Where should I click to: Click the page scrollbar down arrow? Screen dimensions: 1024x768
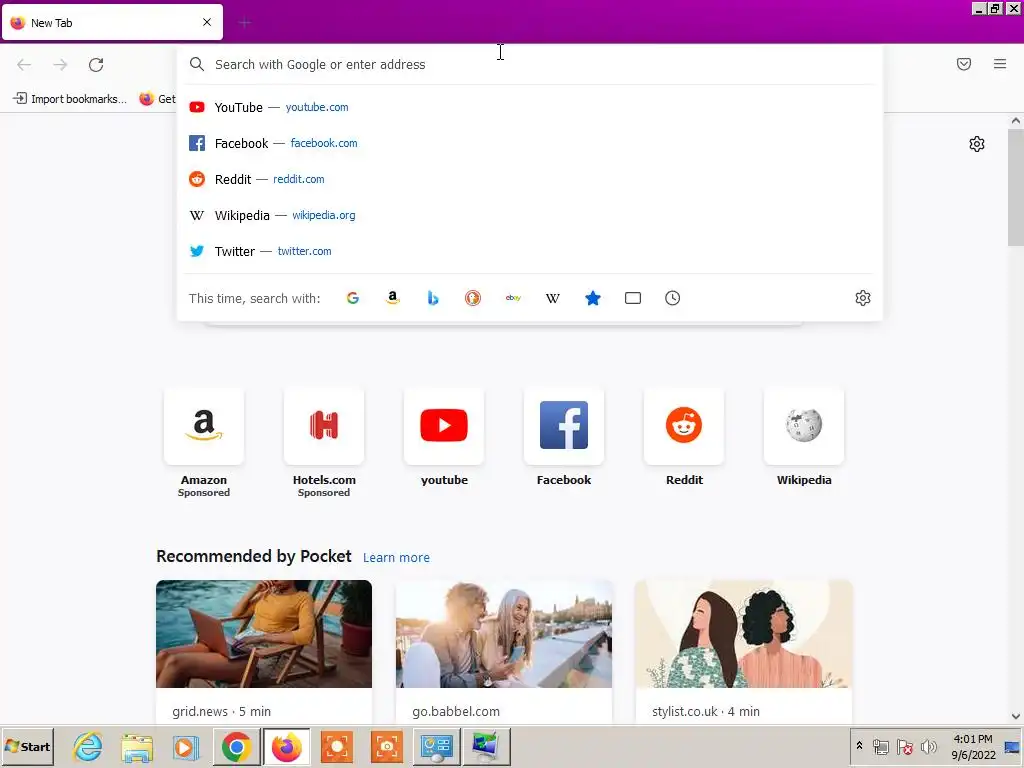(1016, 716)
